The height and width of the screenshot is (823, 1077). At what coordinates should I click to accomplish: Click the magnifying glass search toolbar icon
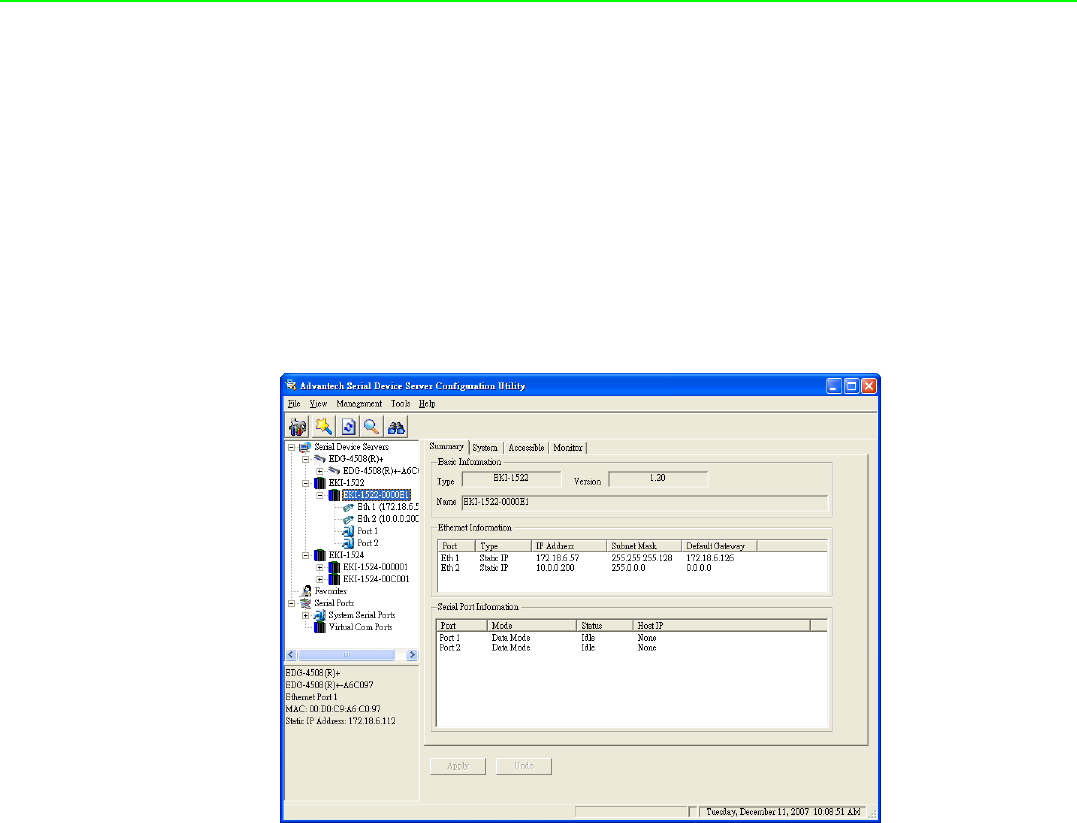point(372,427)
